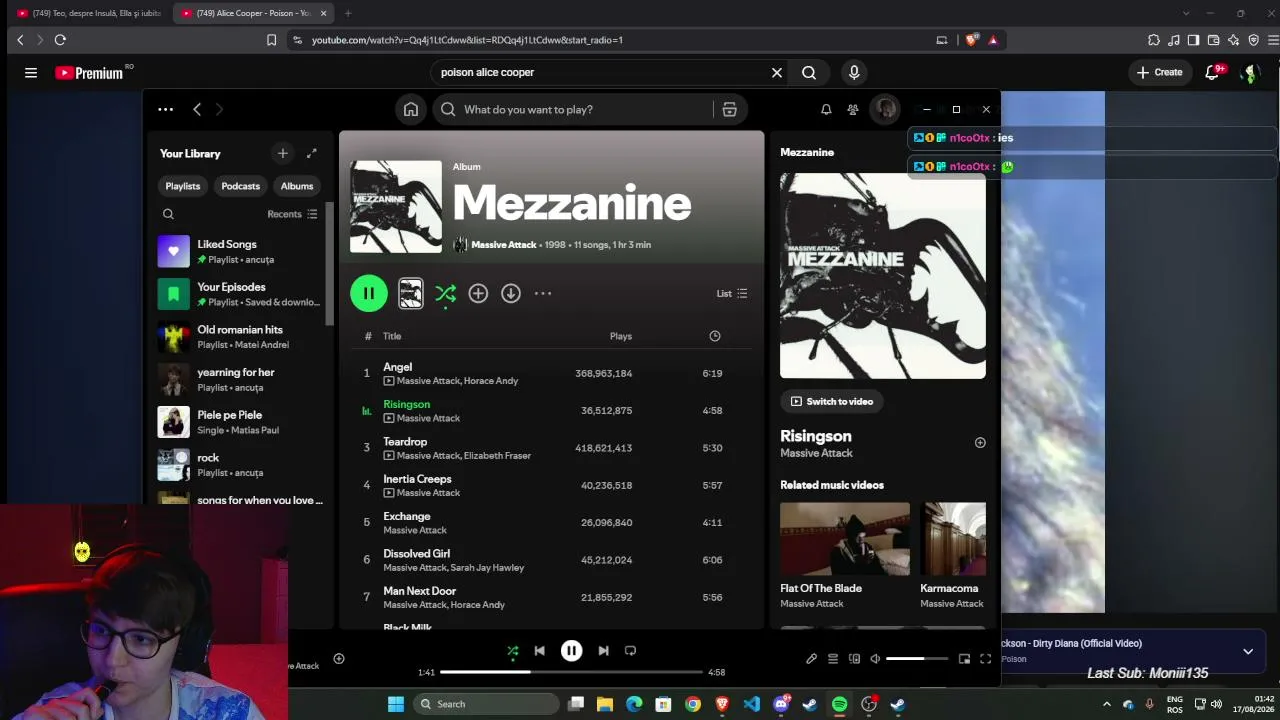
Task: Filter library by Podcasts
Action: pos(240,186)
